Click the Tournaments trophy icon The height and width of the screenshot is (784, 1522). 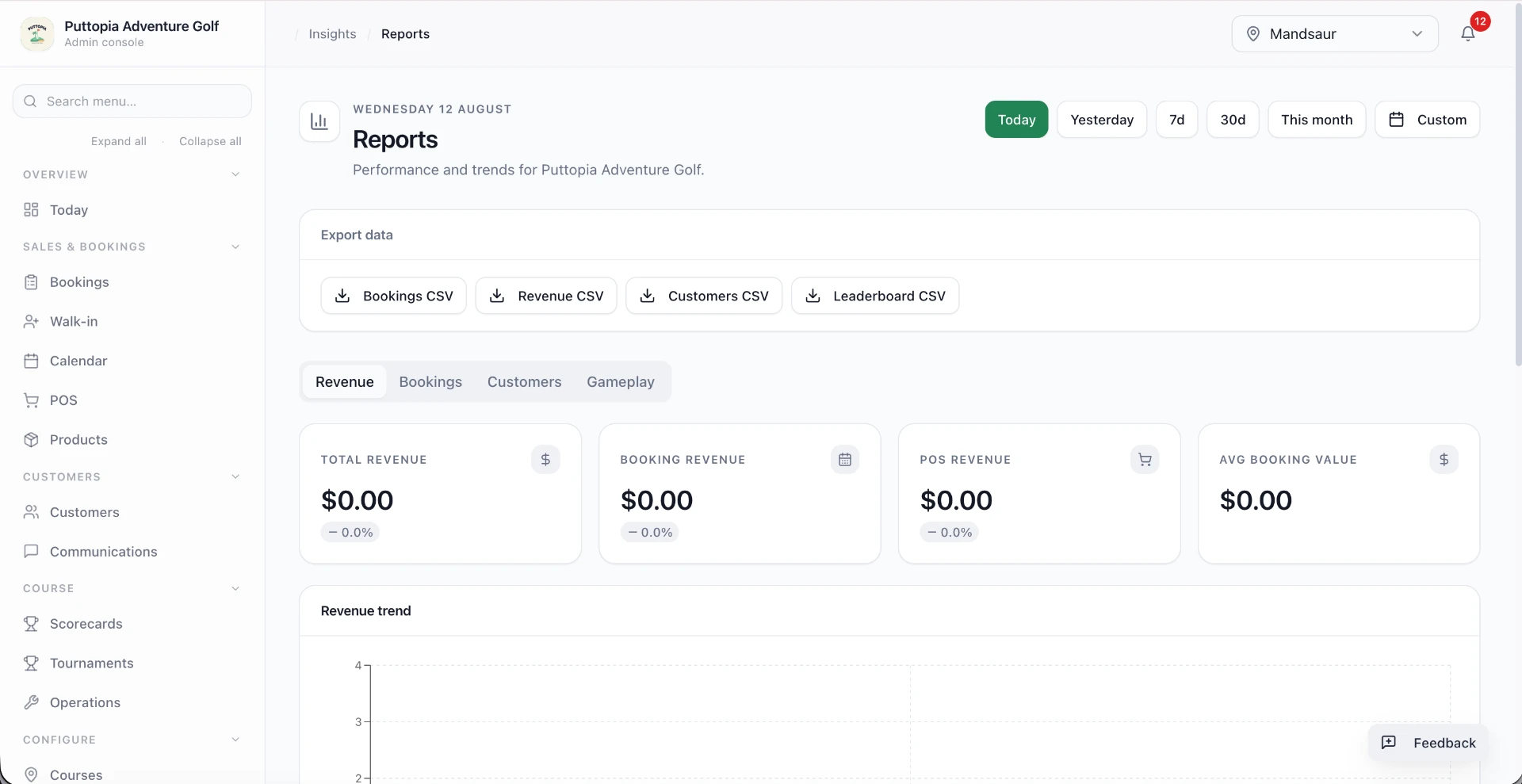click(31, 664)
